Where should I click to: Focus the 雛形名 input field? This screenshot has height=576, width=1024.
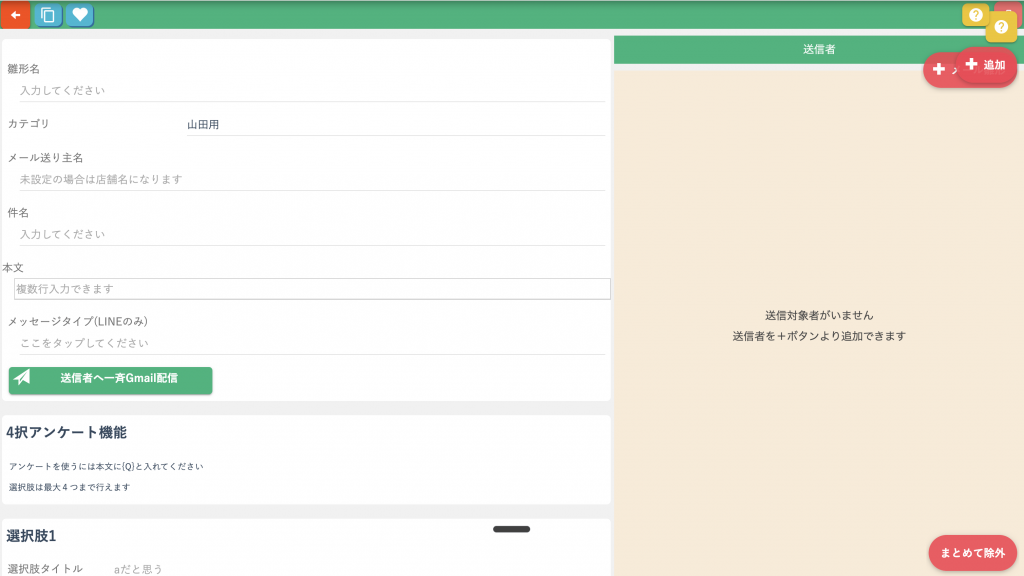(312, 90)
